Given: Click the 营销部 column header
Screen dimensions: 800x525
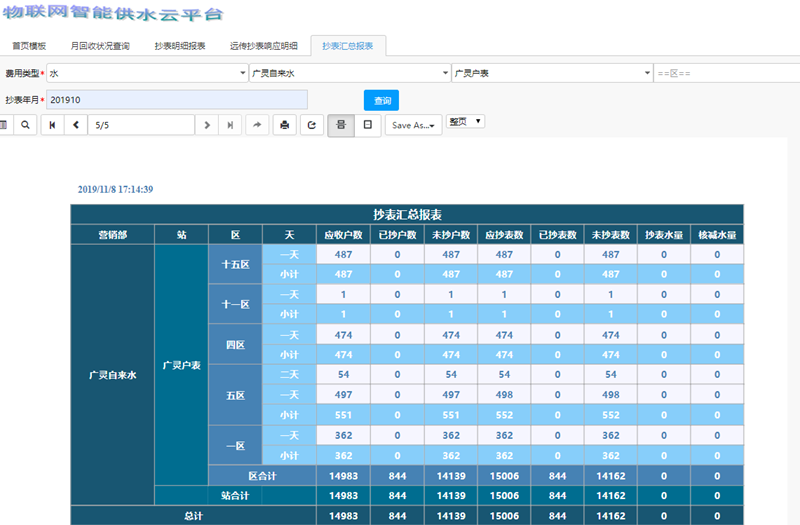Looking at the screenshot, I should point(113,235).
